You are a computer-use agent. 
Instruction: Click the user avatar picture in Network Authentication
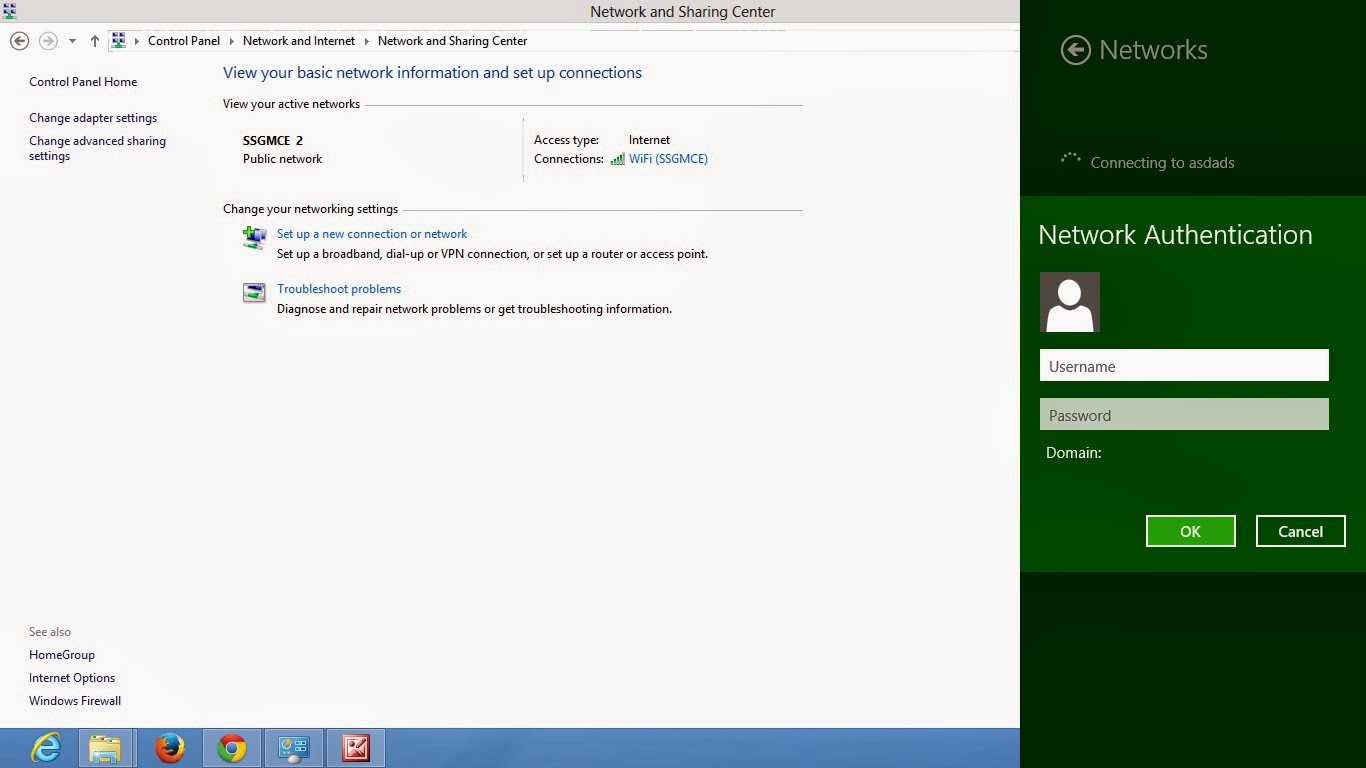click(x=1070, y=302)
